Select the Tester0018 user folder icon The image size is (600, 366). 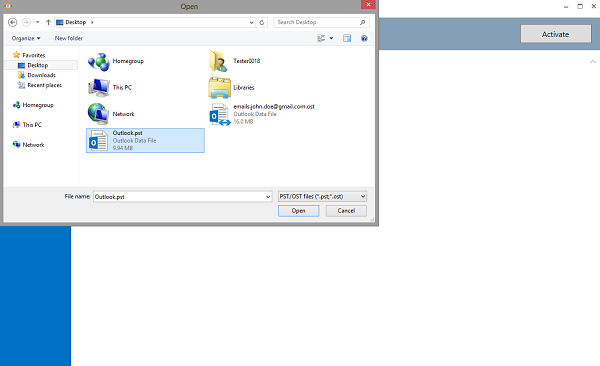pos(219,61)
